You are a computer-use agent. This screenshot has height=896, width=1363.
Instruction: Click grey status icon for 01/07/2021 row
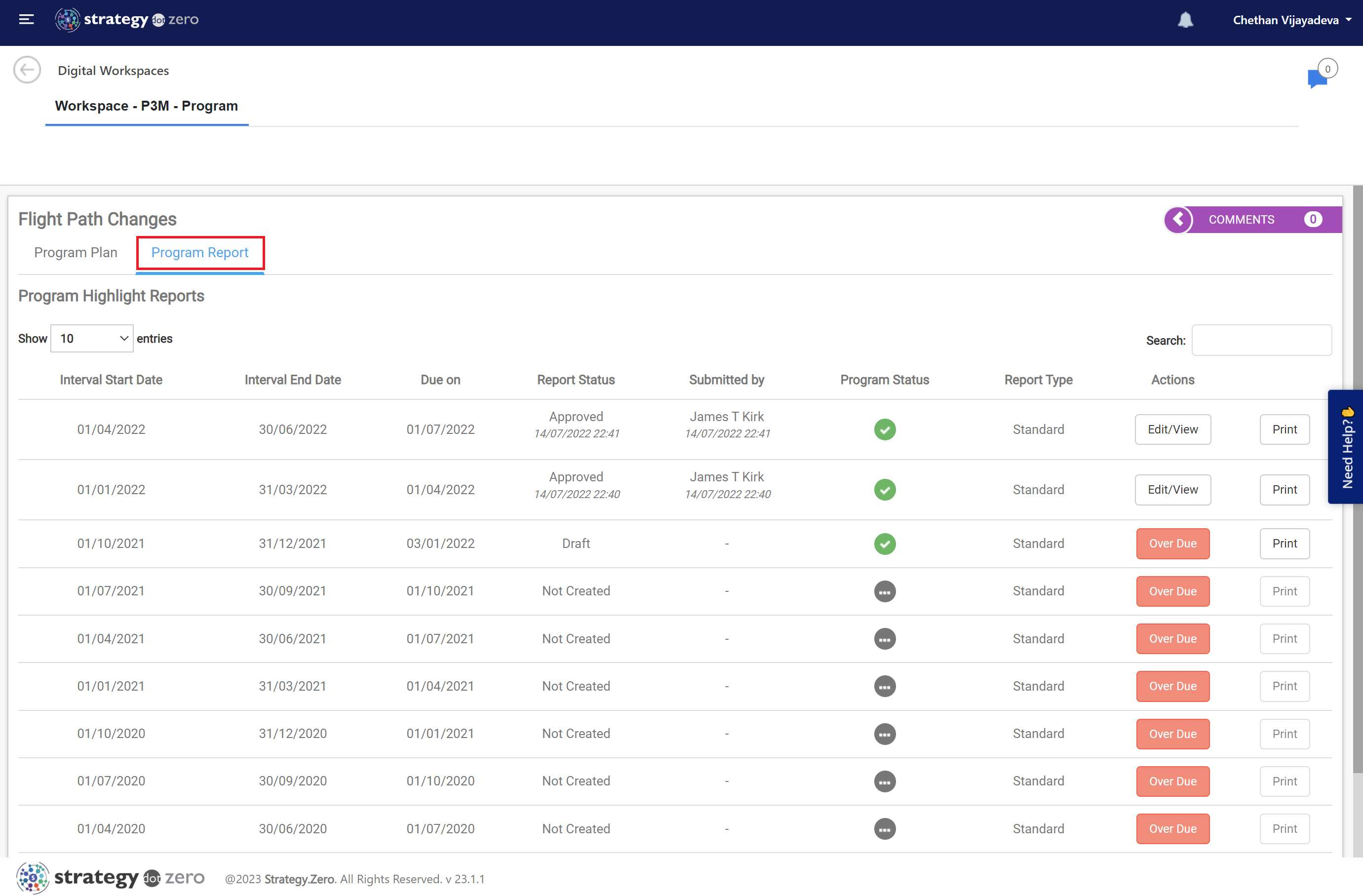(x=885, y=591)
